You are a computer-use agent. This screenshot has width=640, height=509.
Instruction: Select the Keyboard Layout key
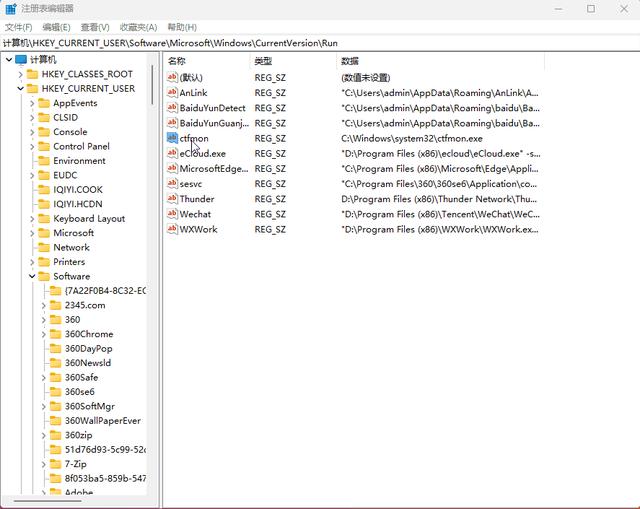tap(89, 219)
